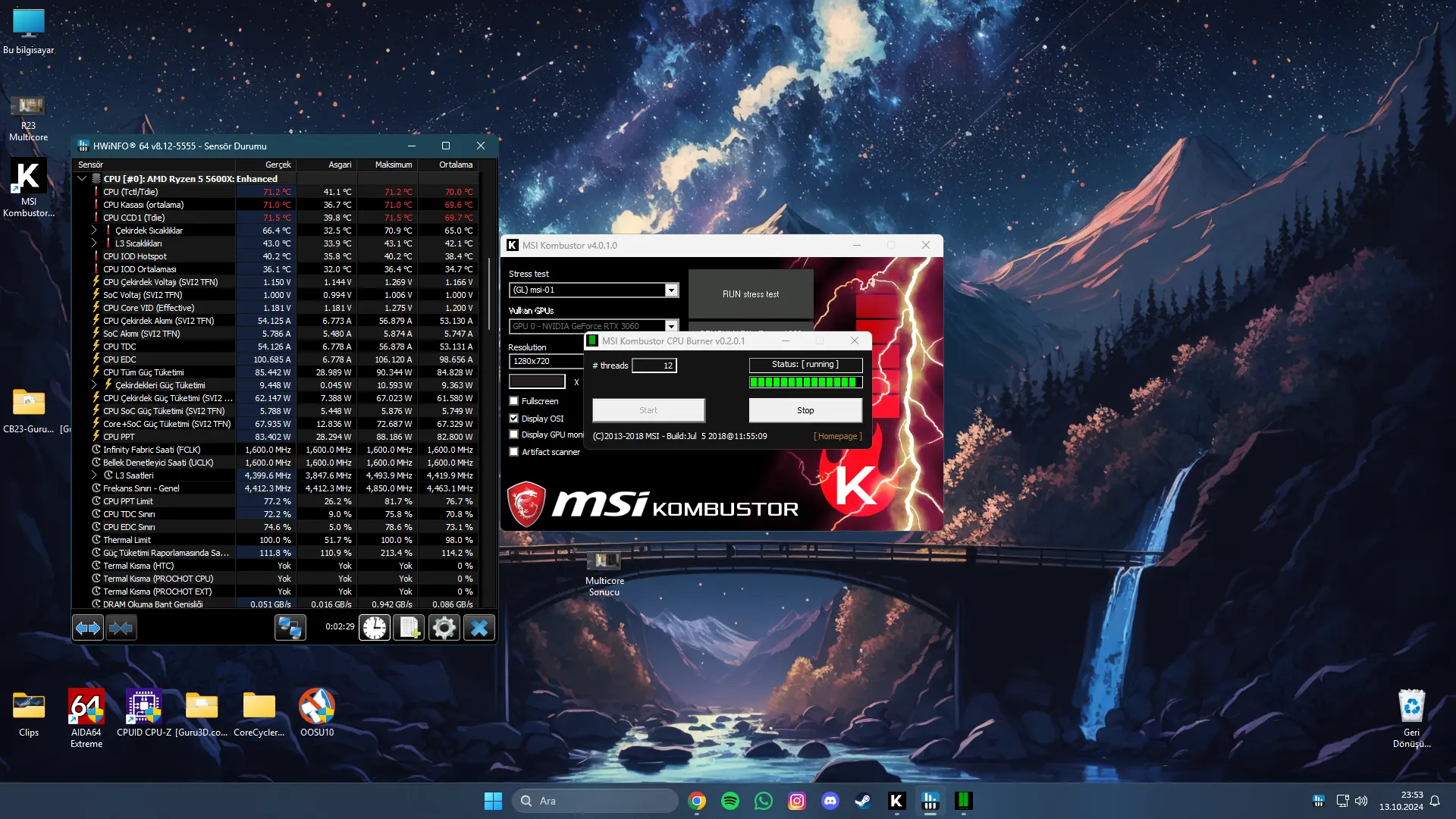Open HWiNFO sensor settings gear
1456x819 pixels.
point(444,628)
